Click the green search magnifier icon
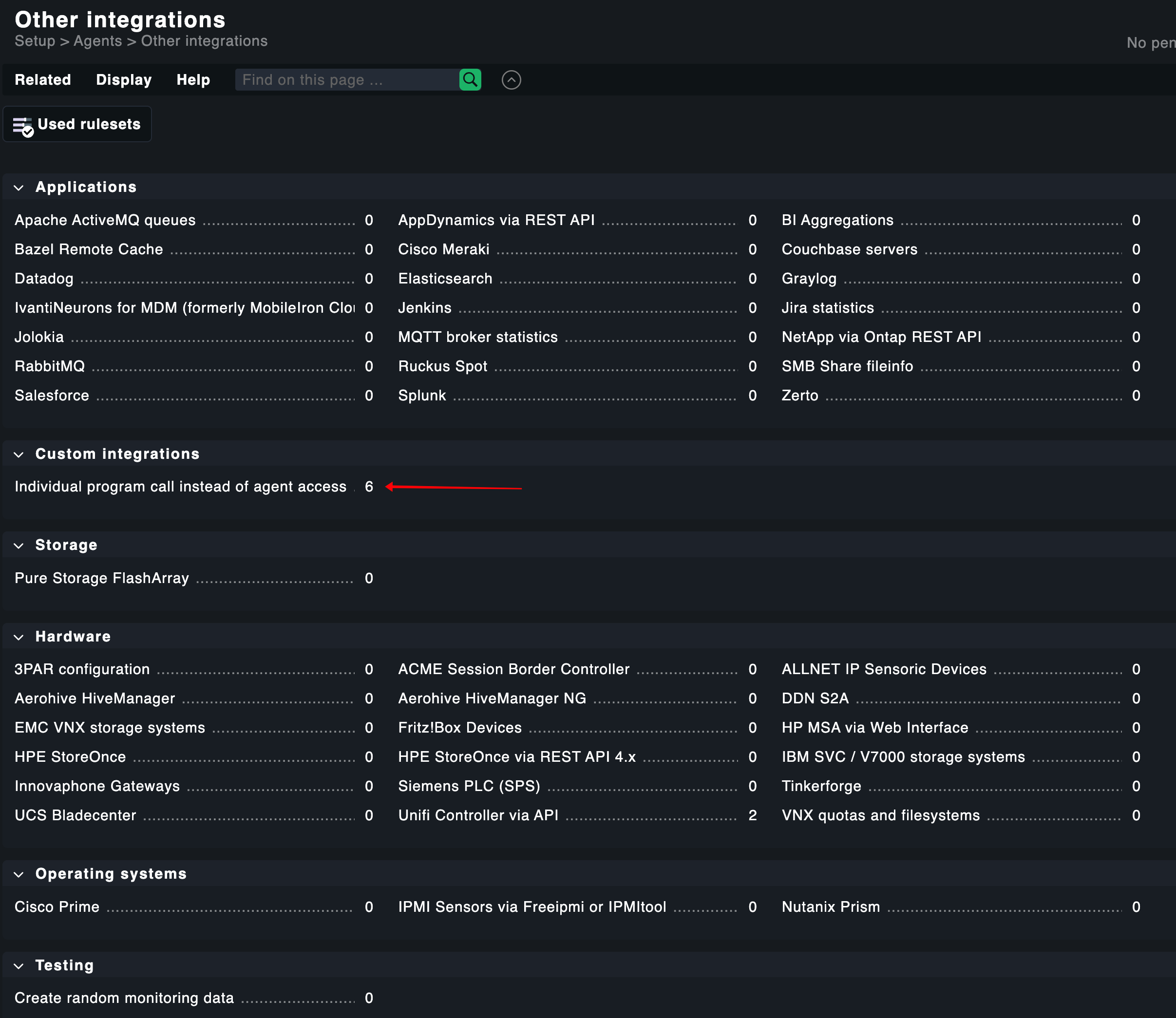1176x1018 pixels. [x=470, y=79]
